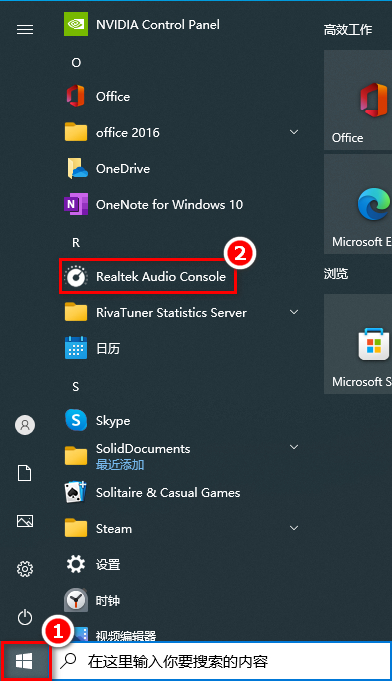Open the Steam folder icon
The width and height of the screenshot is (392, 681).
[x=76, y=529]
